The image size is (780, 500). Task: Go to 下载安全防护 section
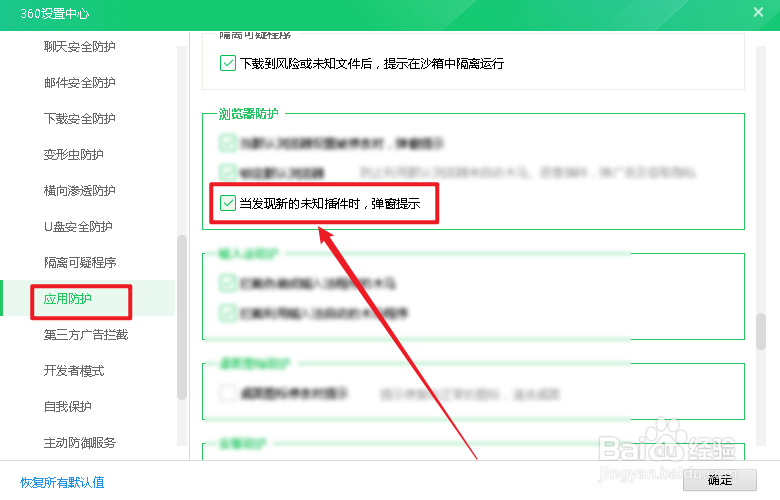coord(80,118)
